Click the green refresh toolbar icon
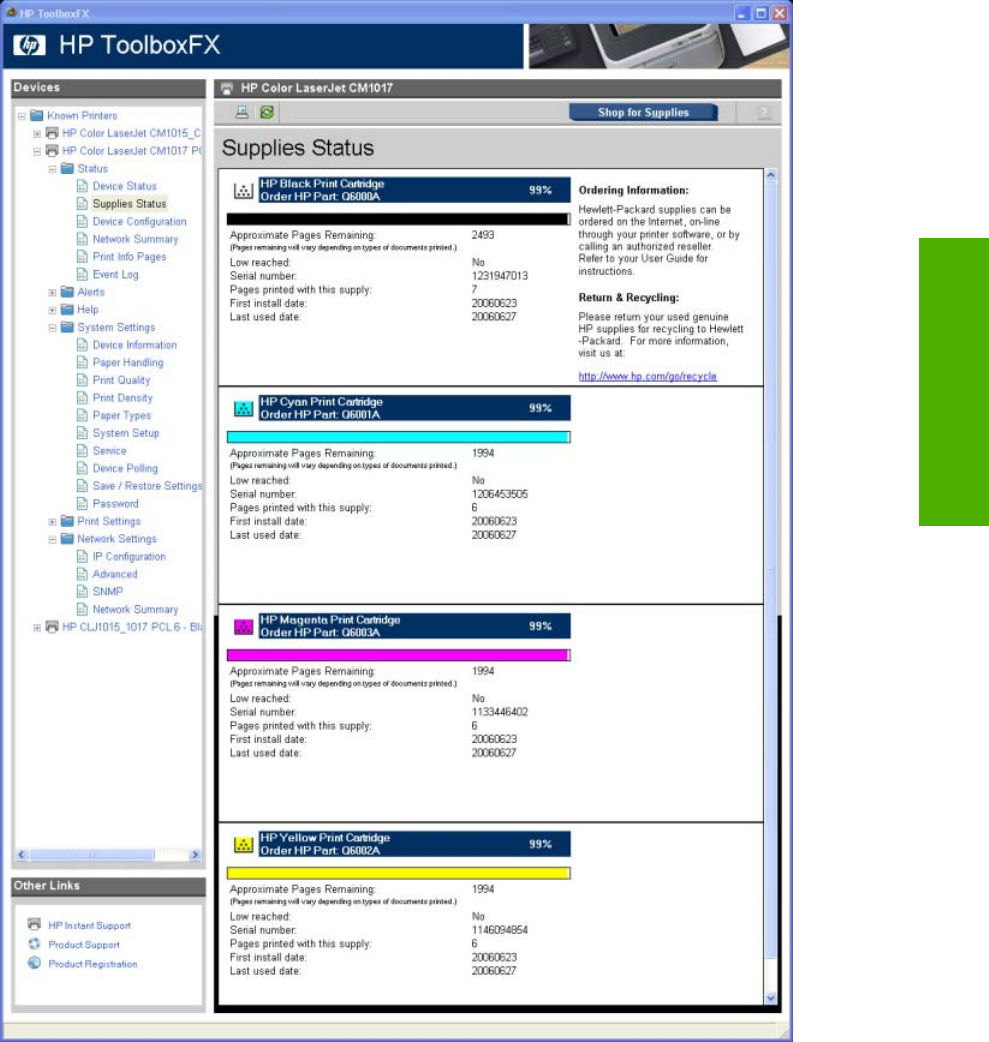The image size is (989, 1042). [x=267, y=112]
